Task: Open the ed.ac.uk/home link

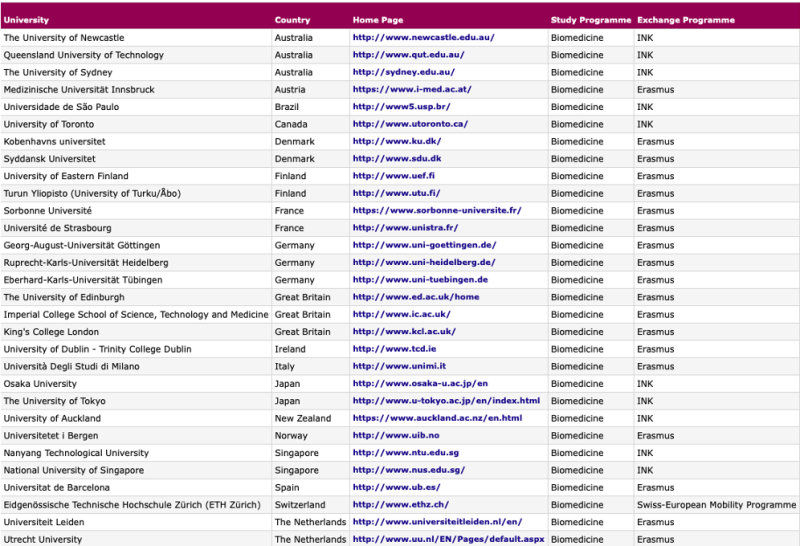Action: (416, 297)
